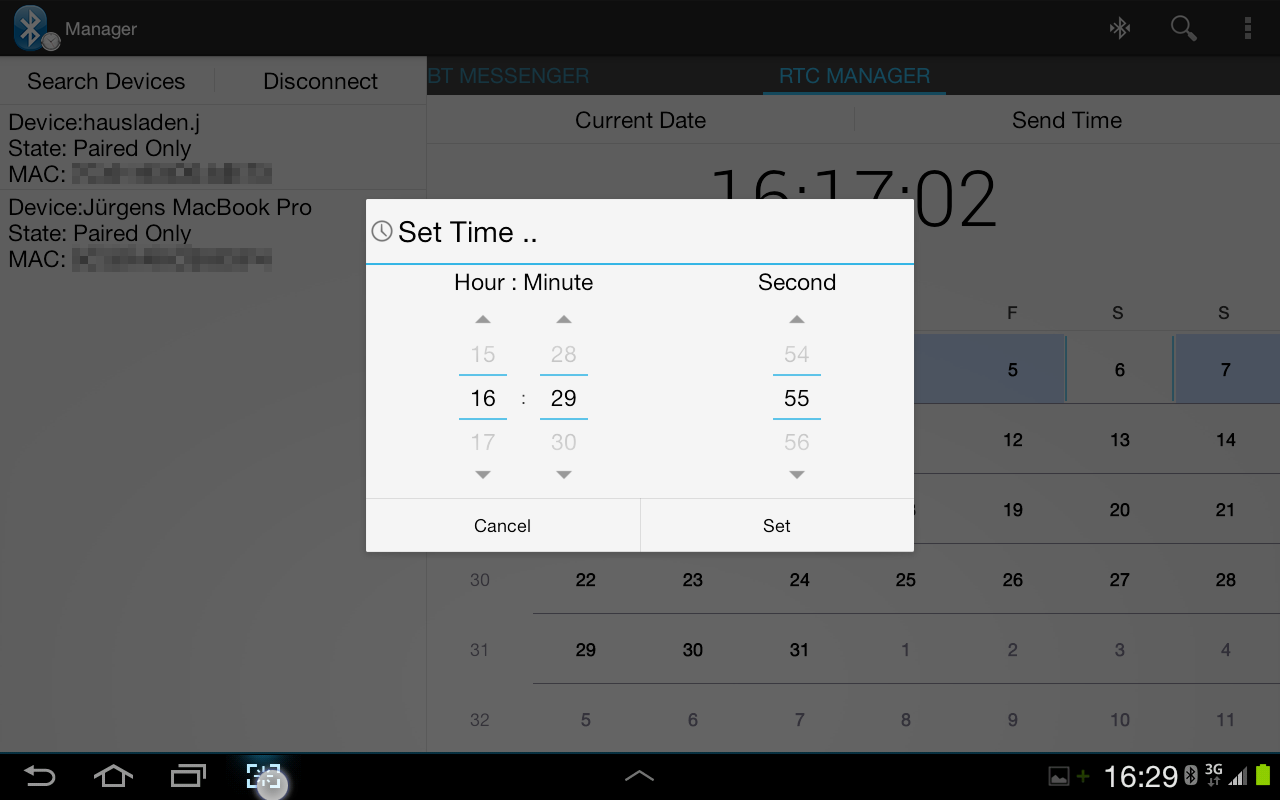Tap the clock icon in dialog title

pyautogui.click(x=382, y=232)
